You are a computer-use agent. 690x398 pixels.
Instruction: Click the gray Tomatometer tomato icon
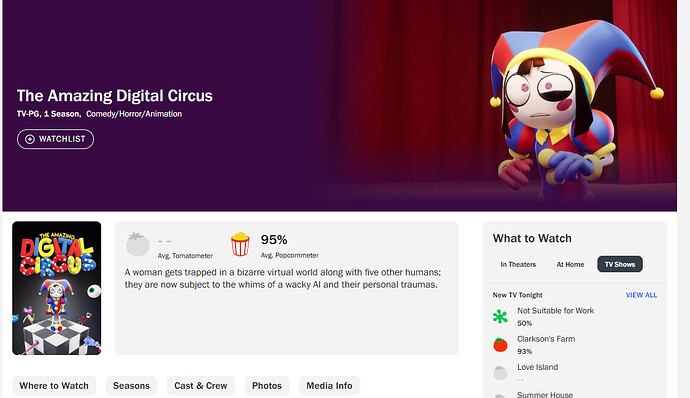[138, 244]
